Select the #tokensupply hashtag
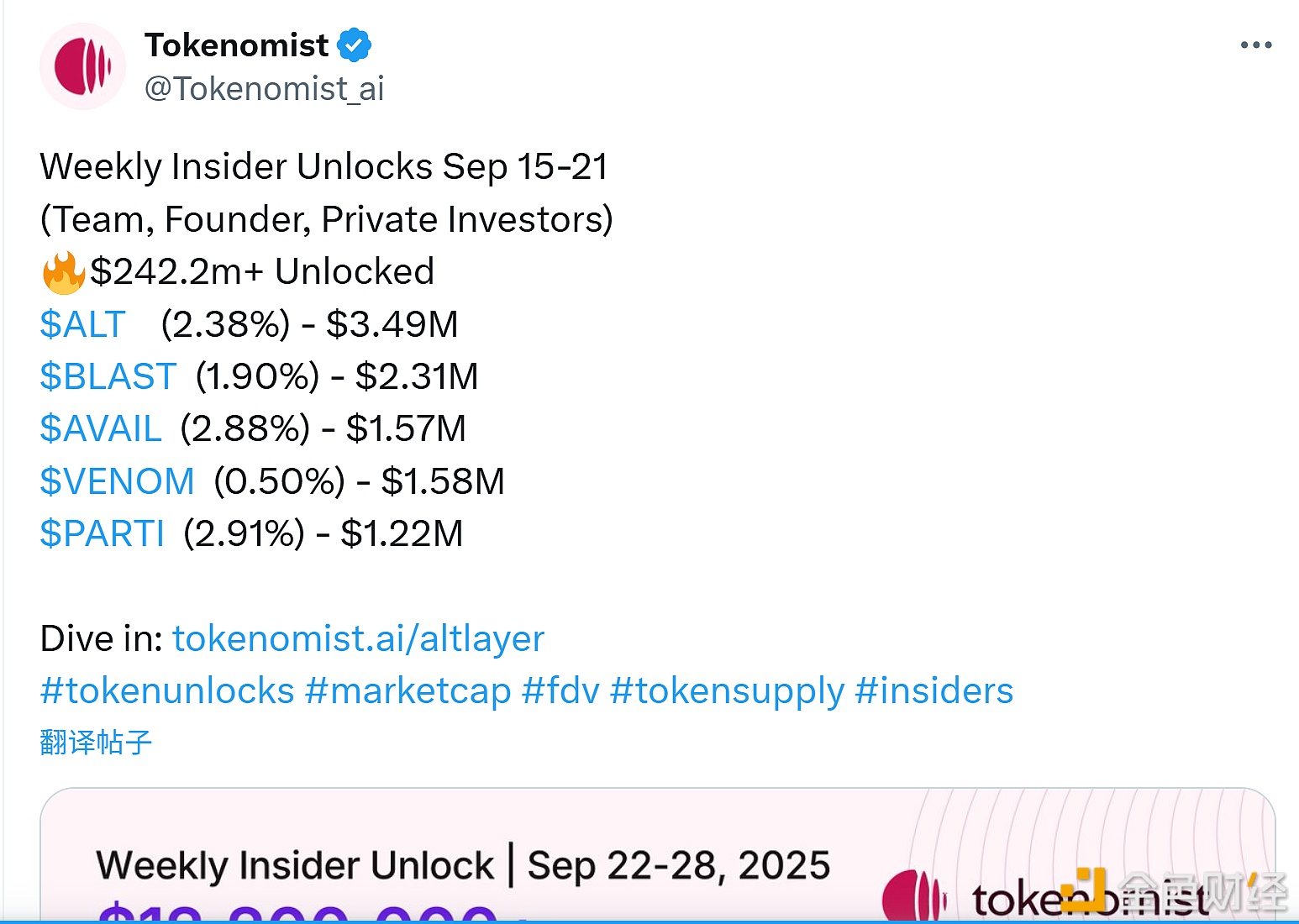Viewport: 1299px width, 924px height. 727,690
